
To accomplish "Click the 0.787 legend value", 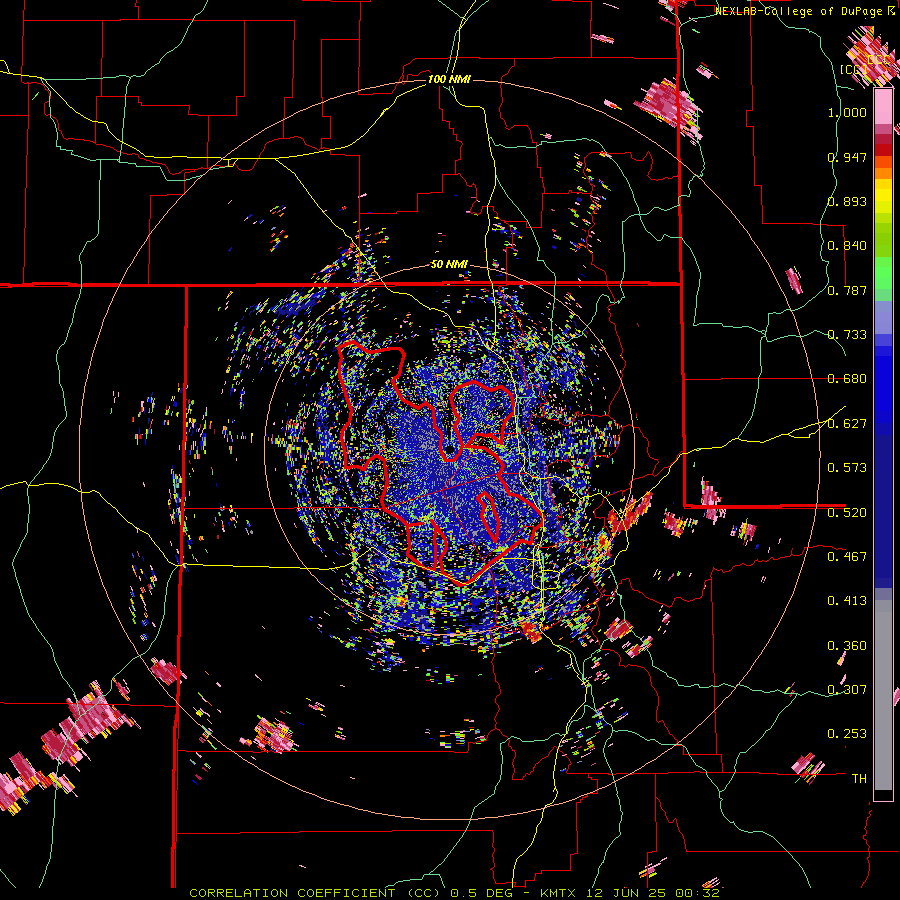I will pos(847,290).
